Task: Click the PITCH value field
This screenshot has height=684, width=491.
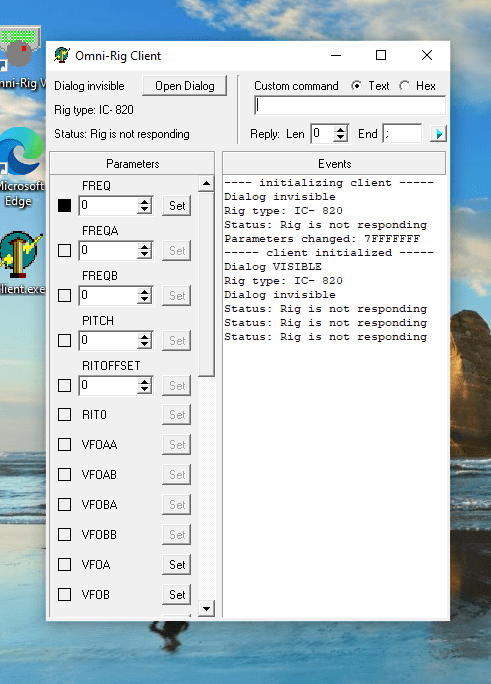Action: pos(108,340)
